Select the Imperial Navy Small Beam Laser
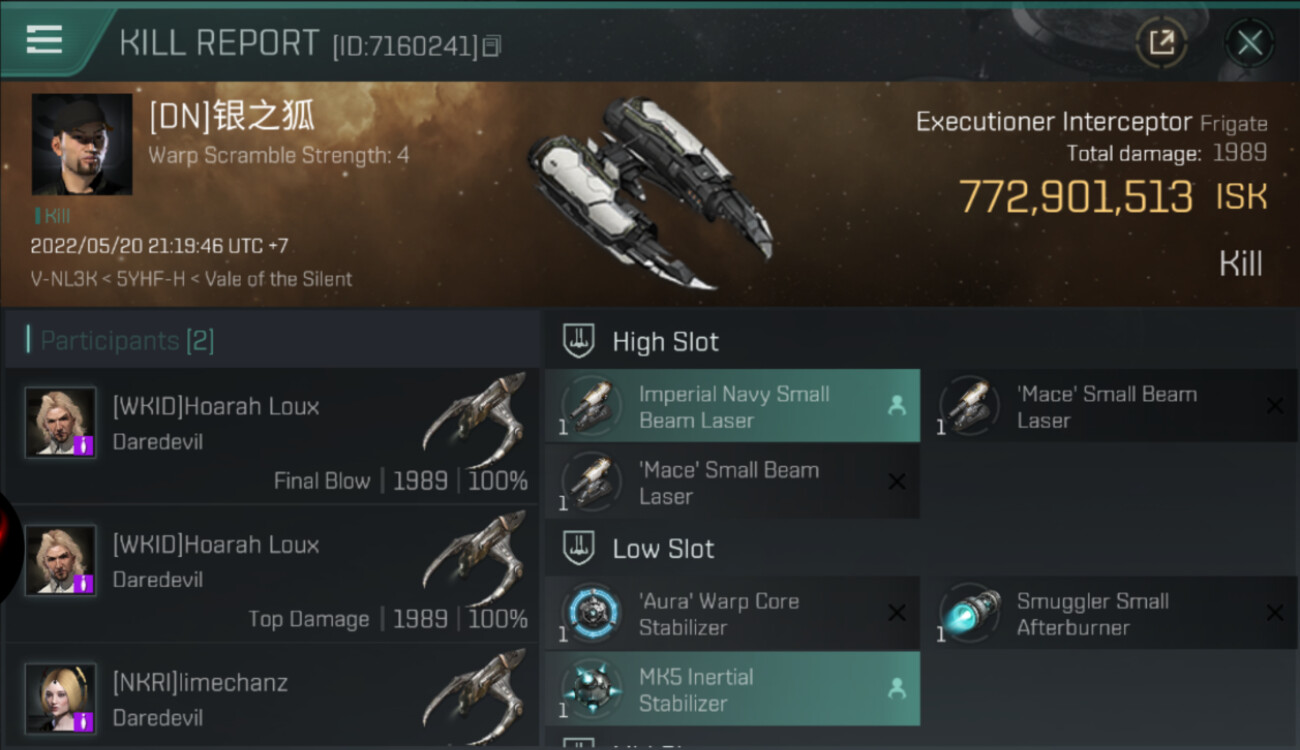The image size is (1300, 750). coord(732,407)
